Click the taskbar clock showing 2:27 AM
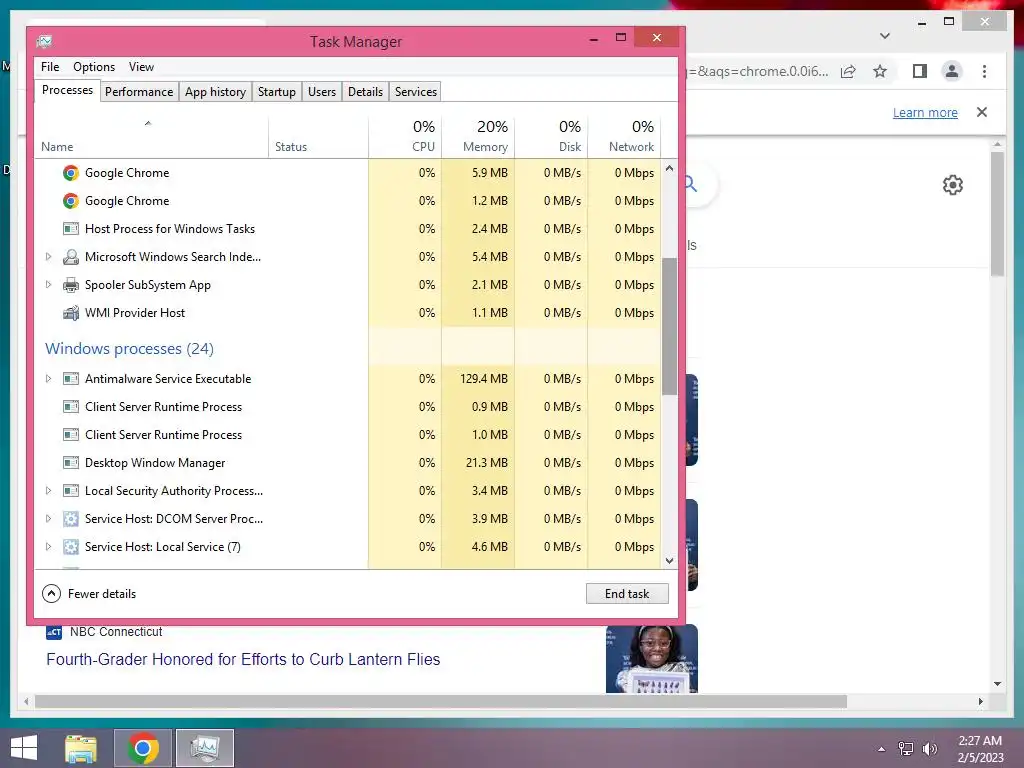The height and width of the screenshot is (768, 1024). [x=980, y=749]
